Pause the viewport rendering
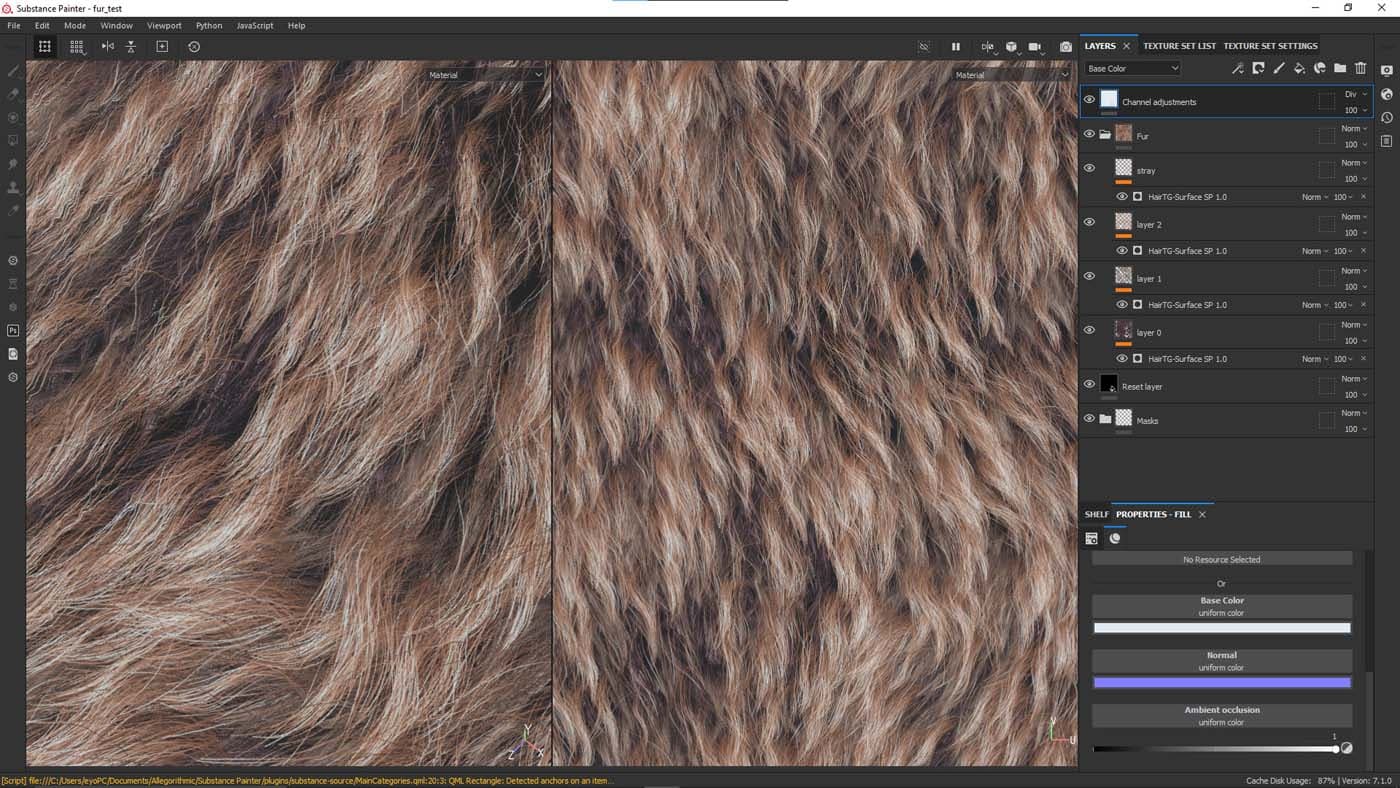The height and width of the screenshot is (788, 1400). click(955, 46)
